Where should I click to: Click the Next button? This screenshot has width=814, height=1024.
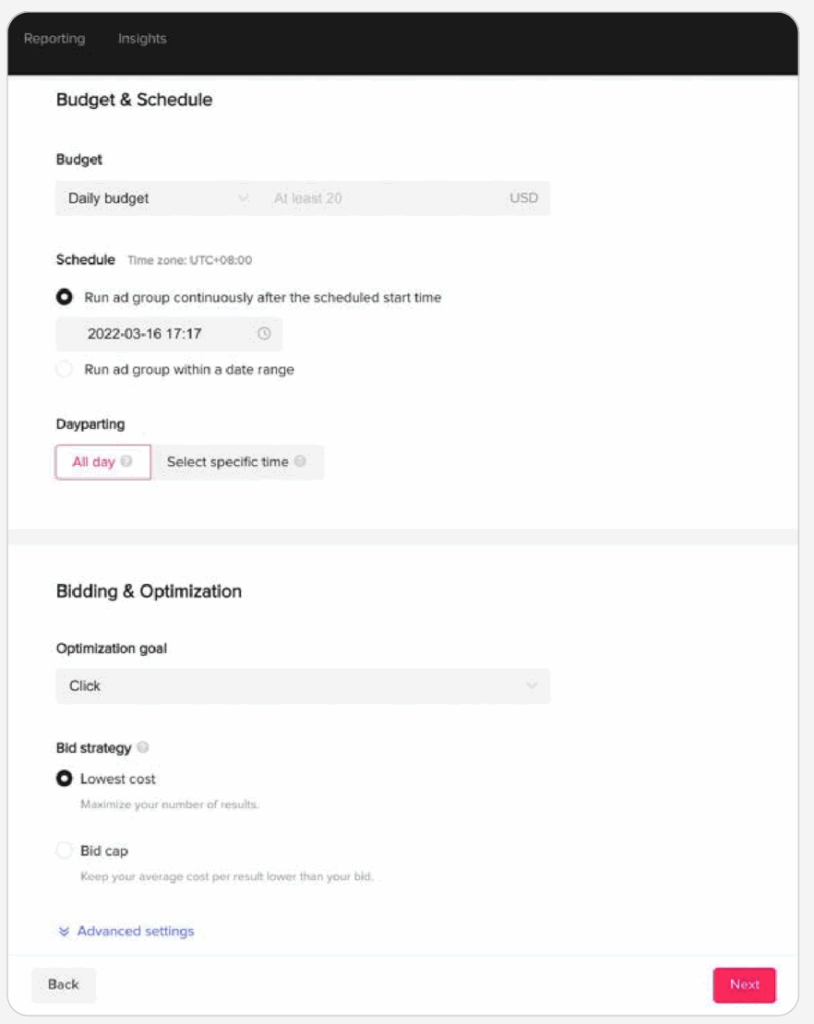pyautogui.click(x=744, y=985)
